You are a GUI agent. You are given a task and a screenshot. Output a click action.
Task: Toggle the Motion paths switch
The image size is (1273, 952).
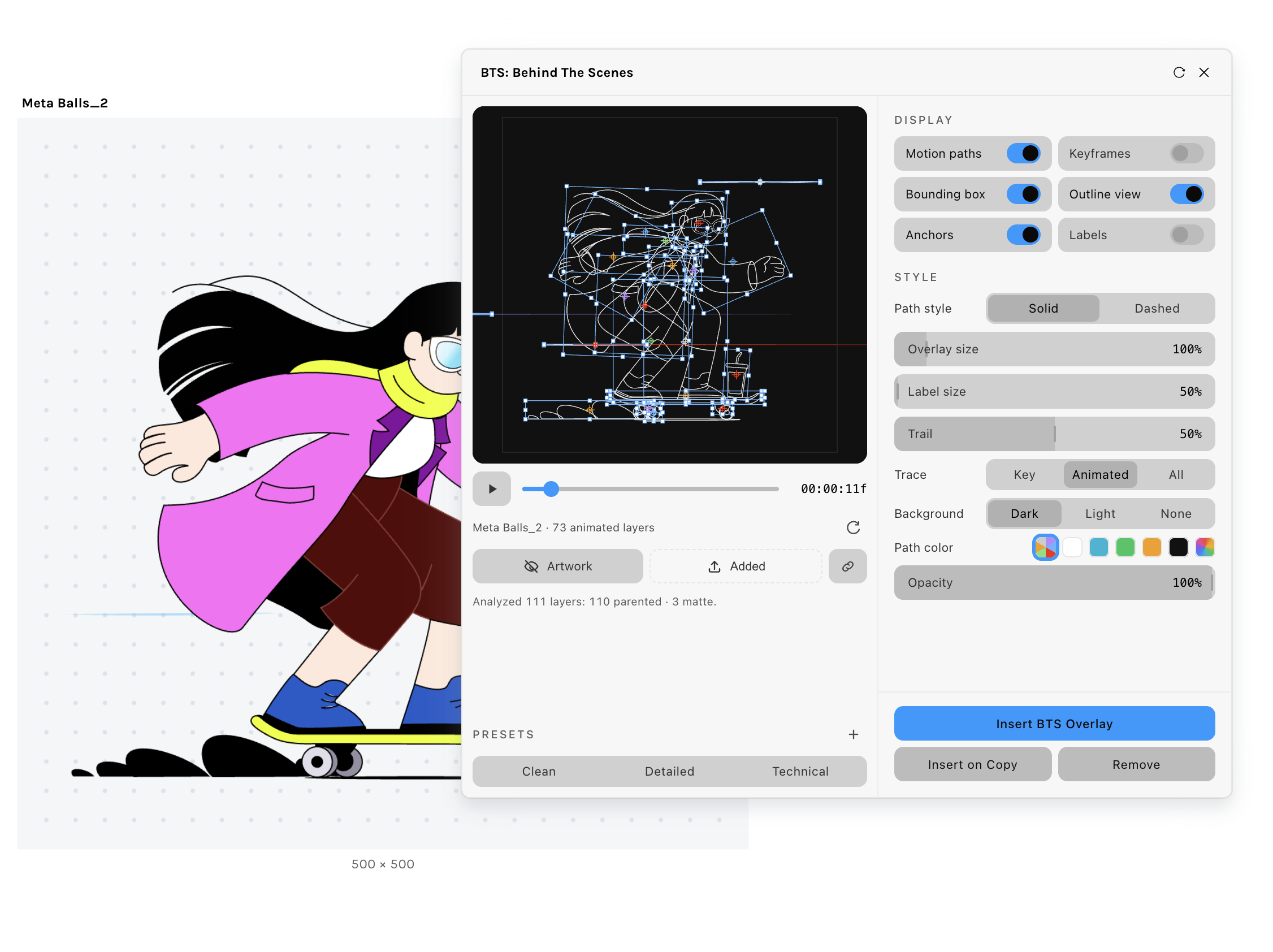(1023, 153)
